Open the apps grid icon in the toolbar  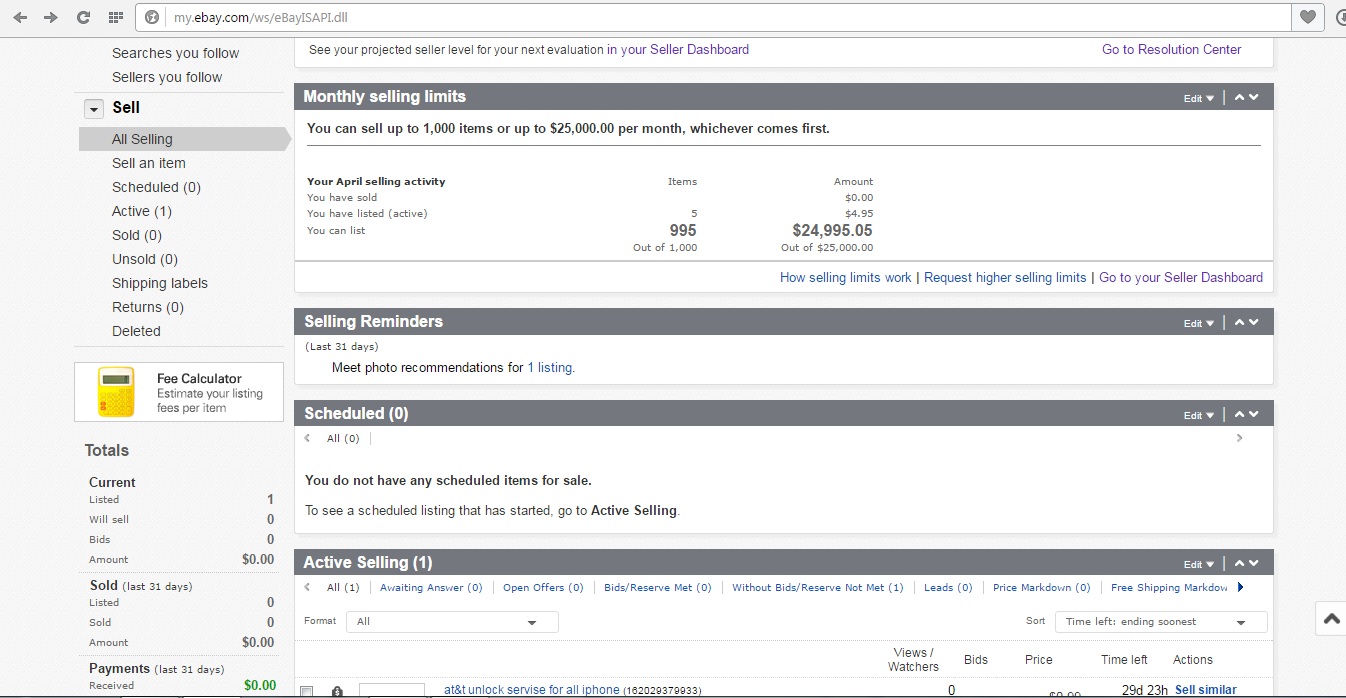pos(115,17)
